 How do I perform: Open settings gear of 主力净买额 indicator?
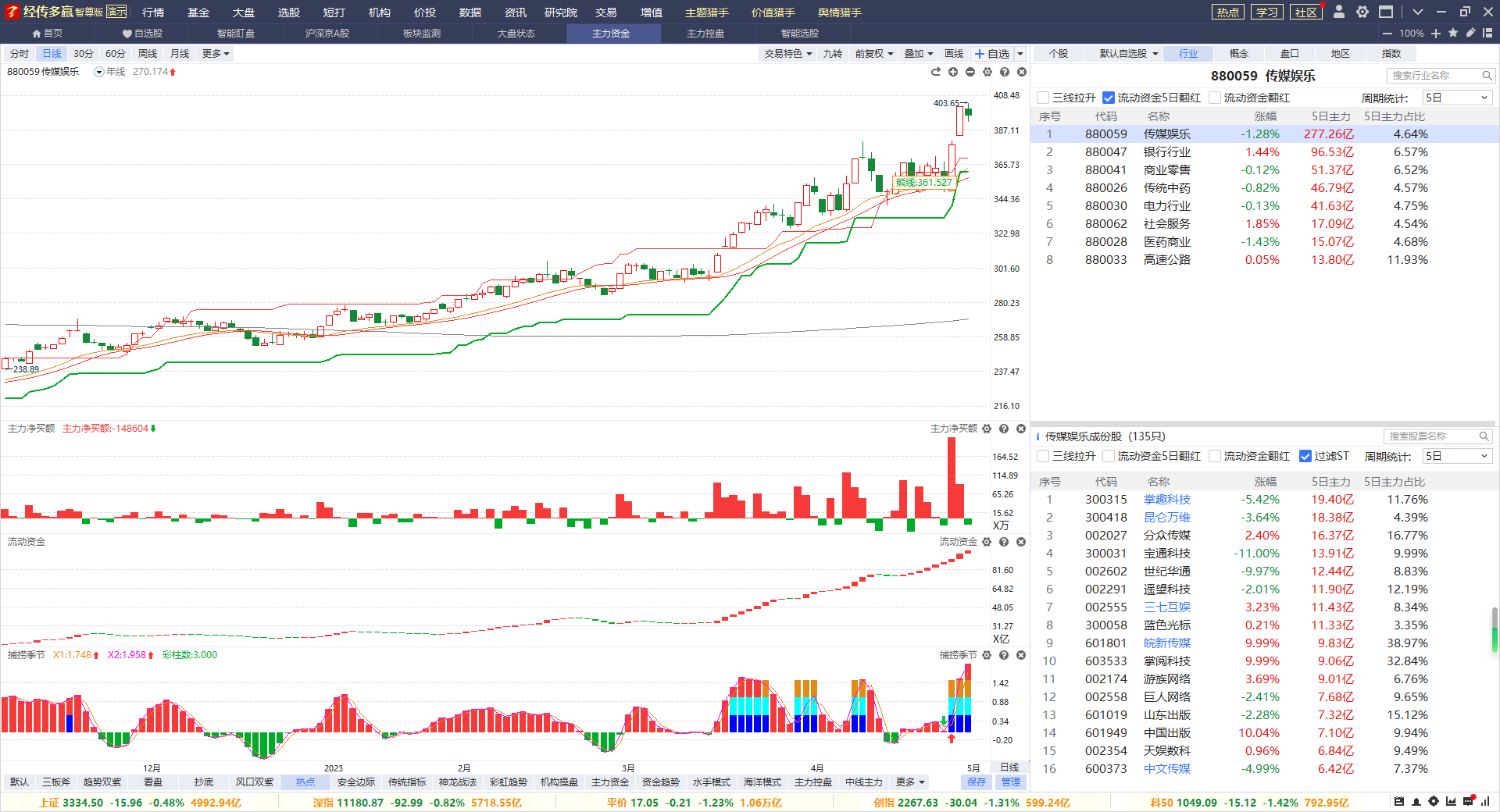tap(987, 429)
